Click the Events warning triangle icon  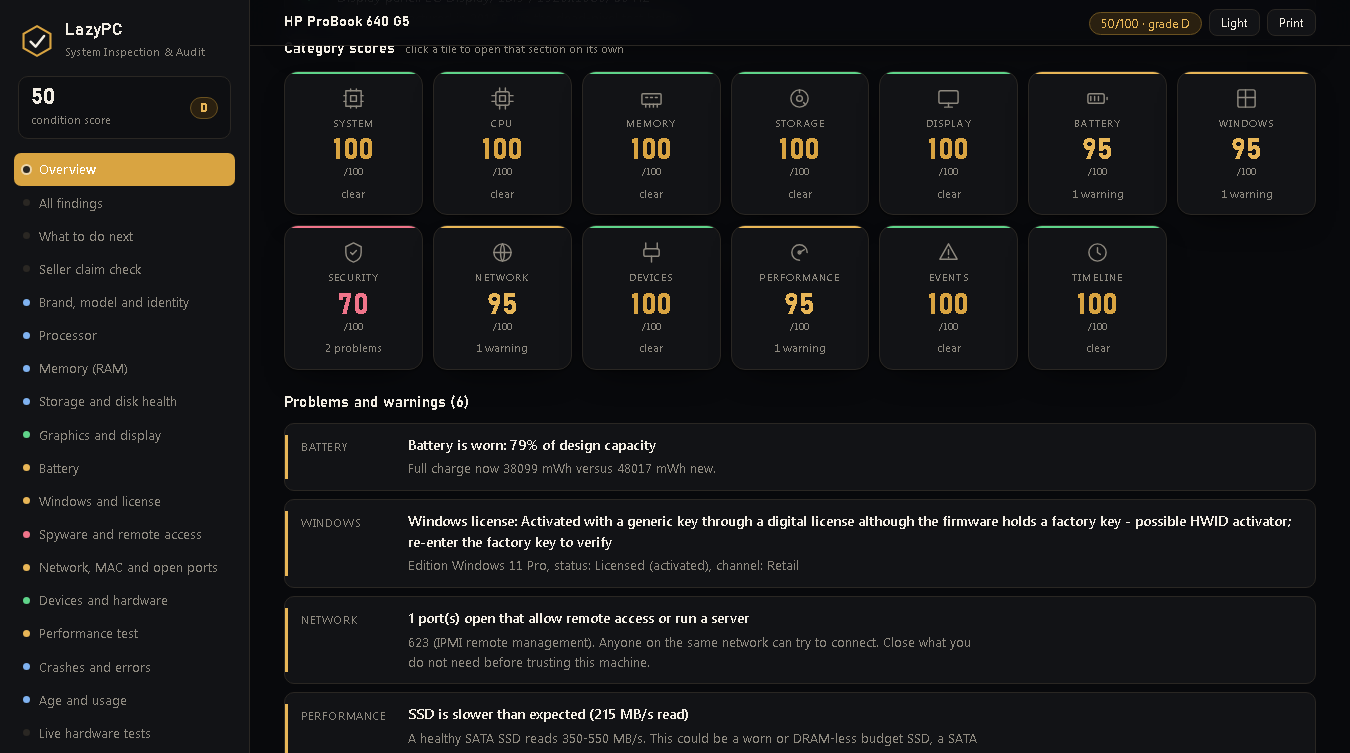click(948, 252)
